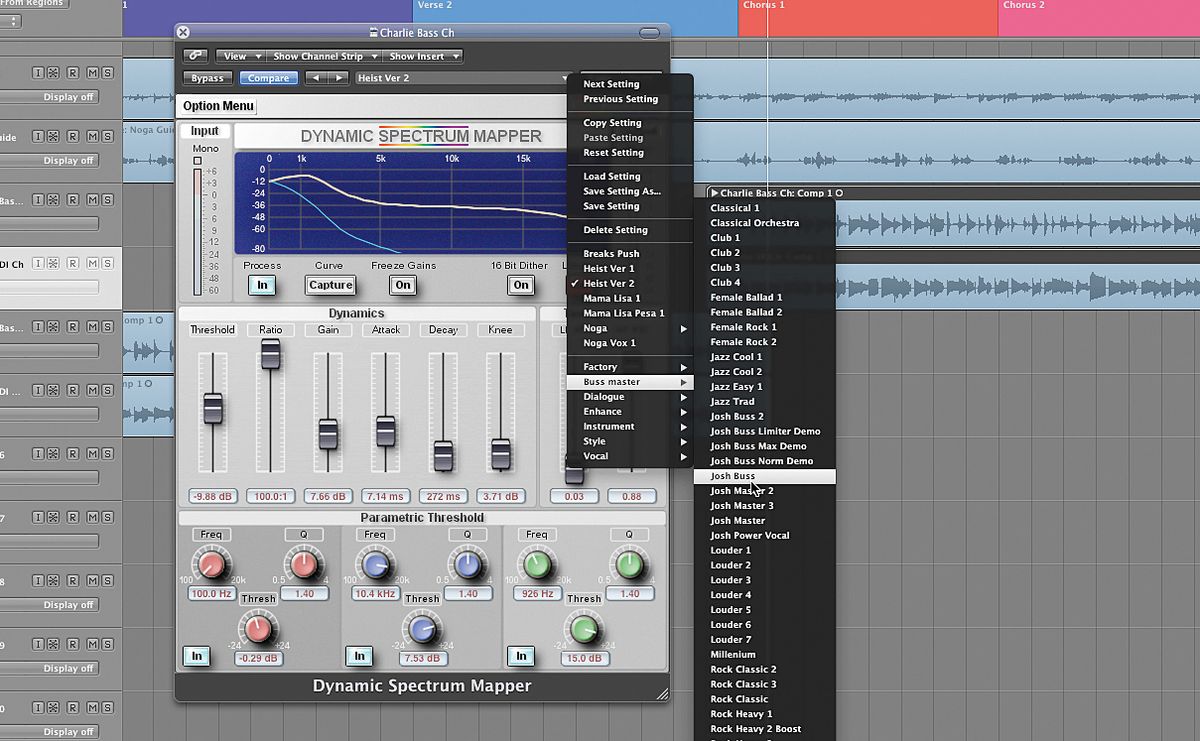The image size is (1200, 741).
Task: Click the Curve Capture button
Action: 330,285
